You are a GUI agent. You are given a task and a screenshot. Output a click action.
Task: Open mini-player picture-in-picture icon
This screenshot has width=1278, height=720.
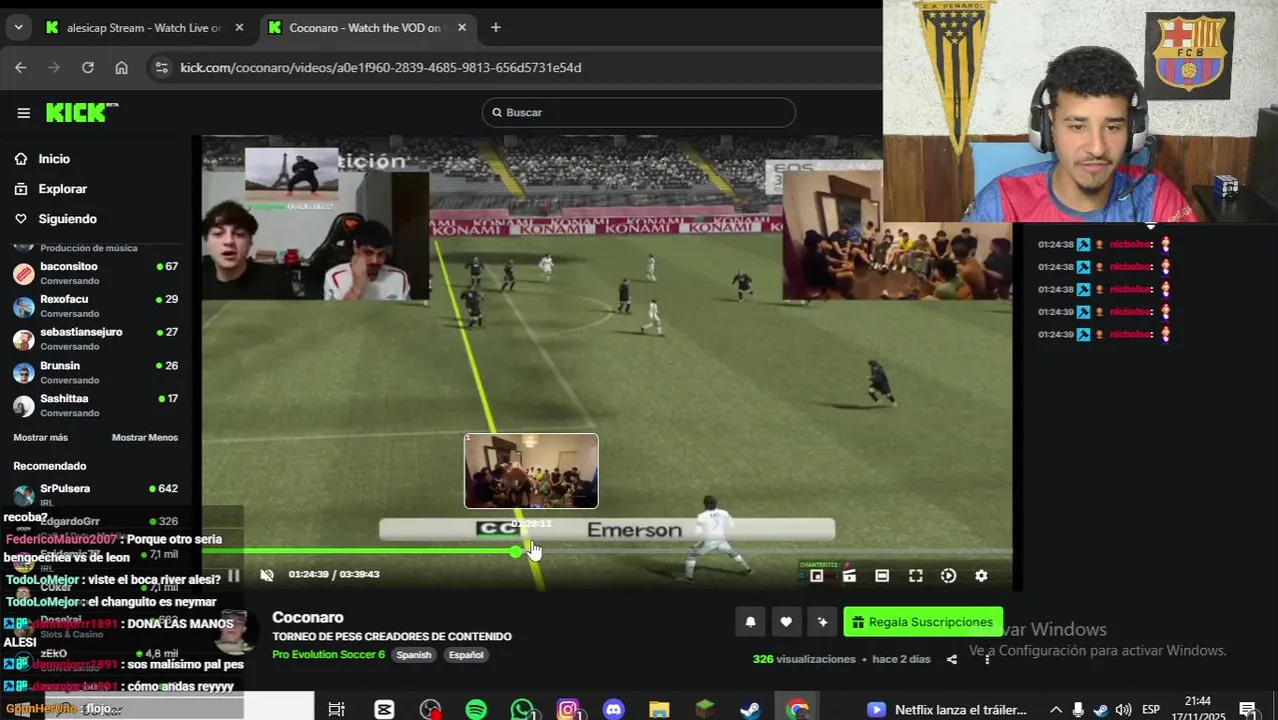point(817,576)
